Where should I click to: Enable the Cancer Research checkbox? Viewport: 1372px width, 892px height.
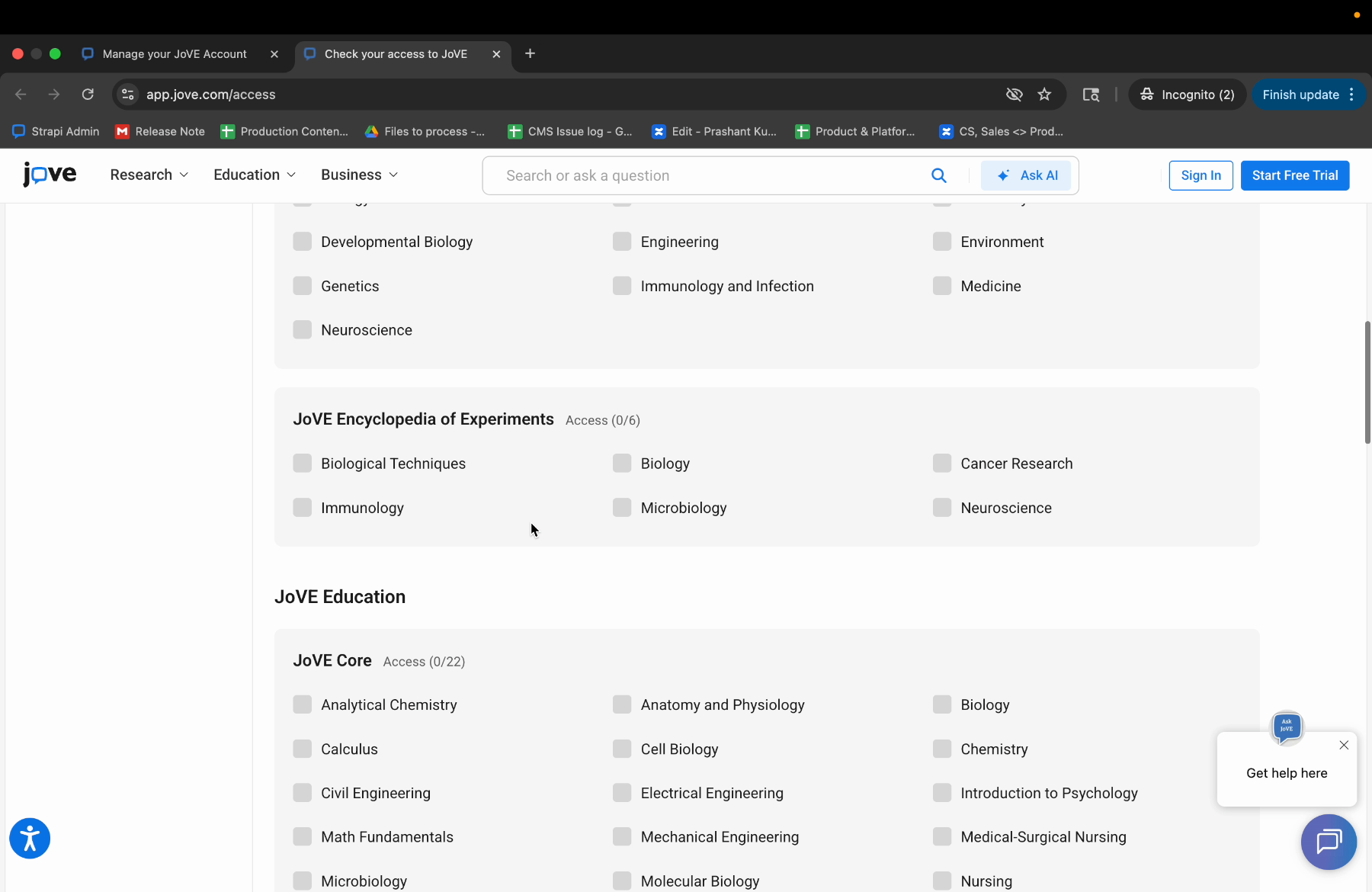pos(942,463)
